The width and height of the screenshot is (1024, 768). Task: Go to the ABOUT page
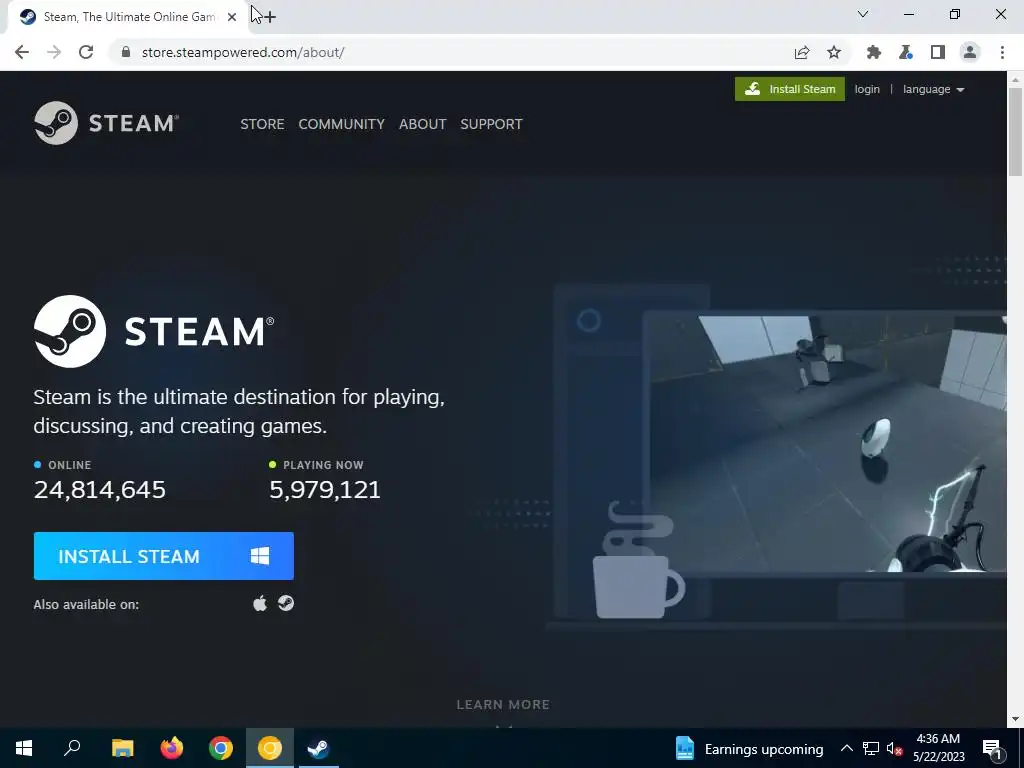(x=423, y=124)
